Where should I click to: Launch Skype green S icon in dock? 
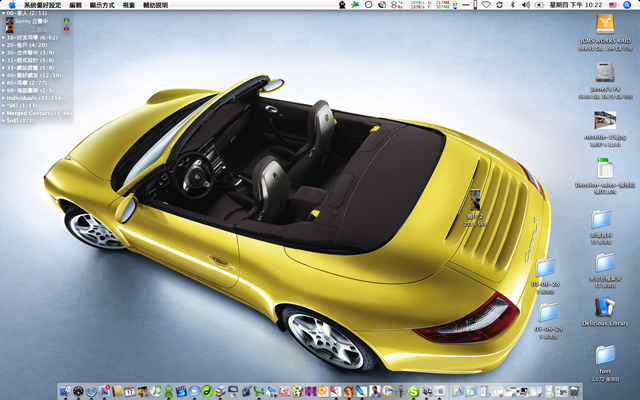tap(413, 391)
